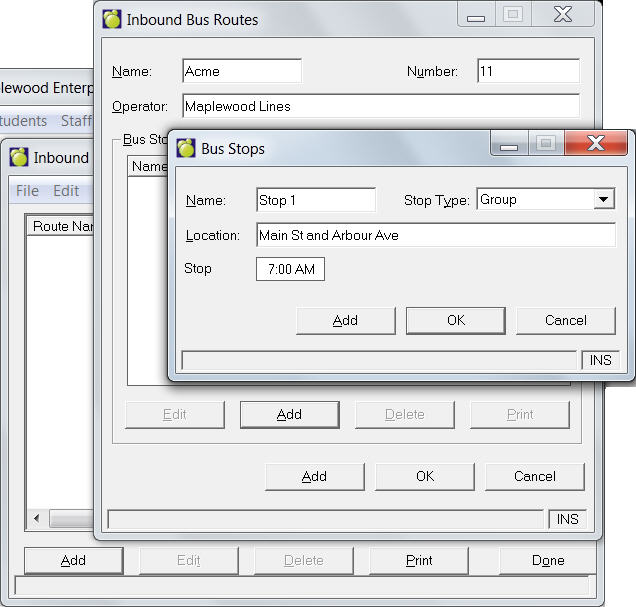Click the Bus Stops dialog title icon
636x607 pixels.
pyautogui.click(x=186, y=149)
